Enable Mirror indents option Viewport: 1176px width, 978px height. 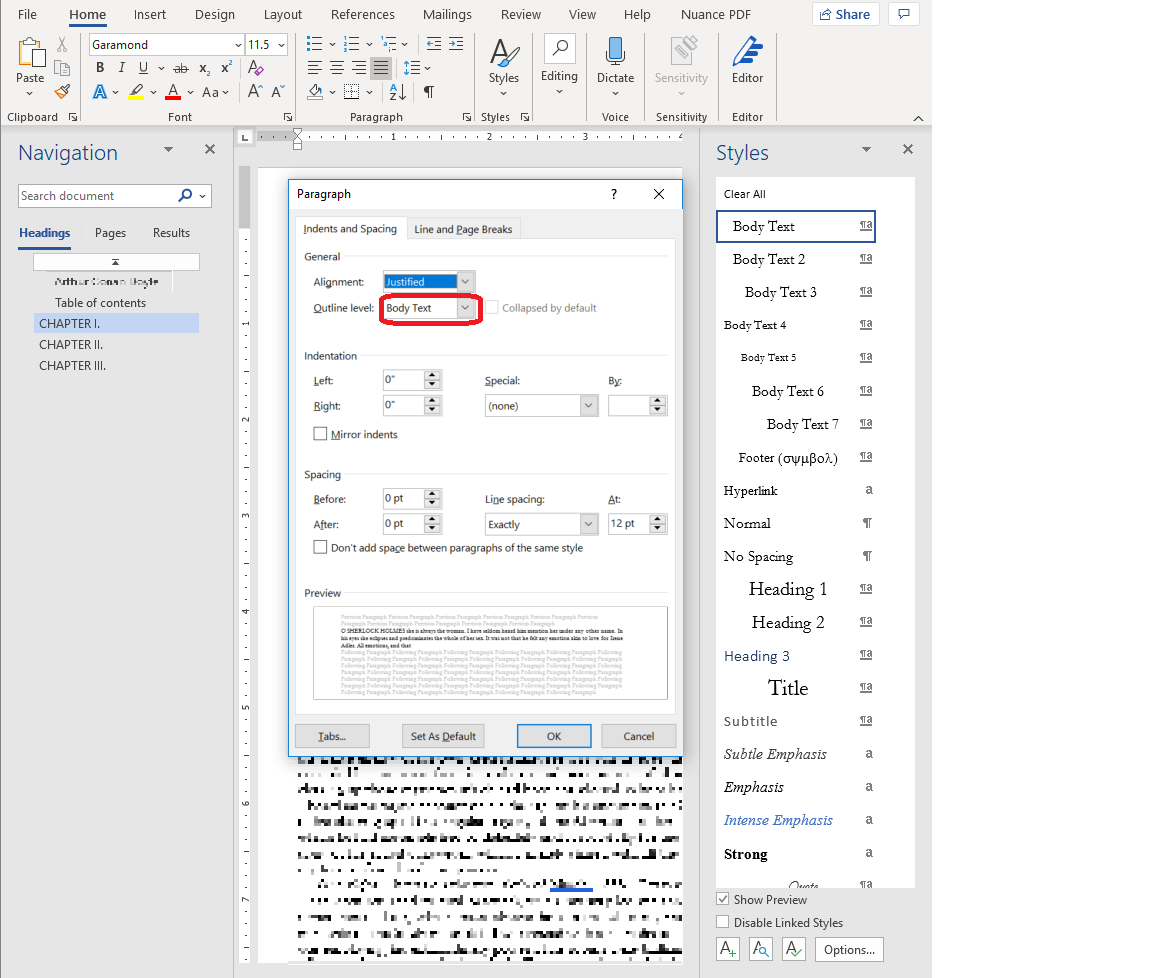point(322,434)
